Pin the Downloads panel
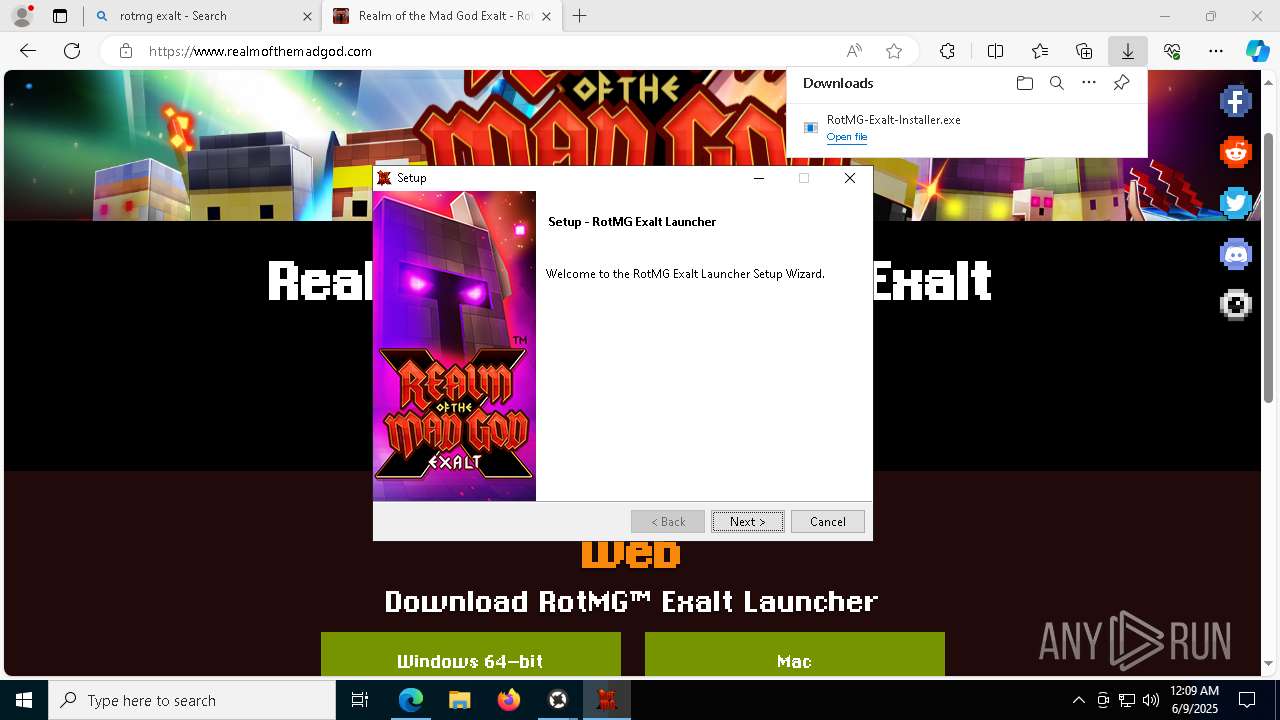The image size is (1280, 720). click(x=1121, y=83)
